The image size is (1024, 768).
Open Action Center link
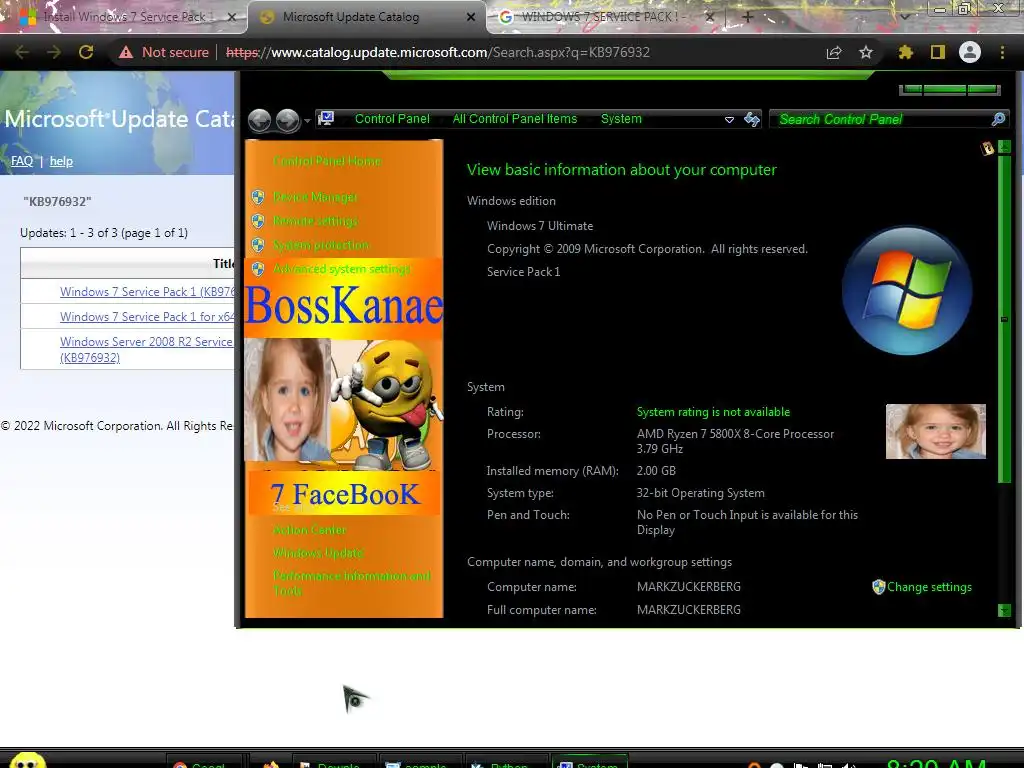310,530
